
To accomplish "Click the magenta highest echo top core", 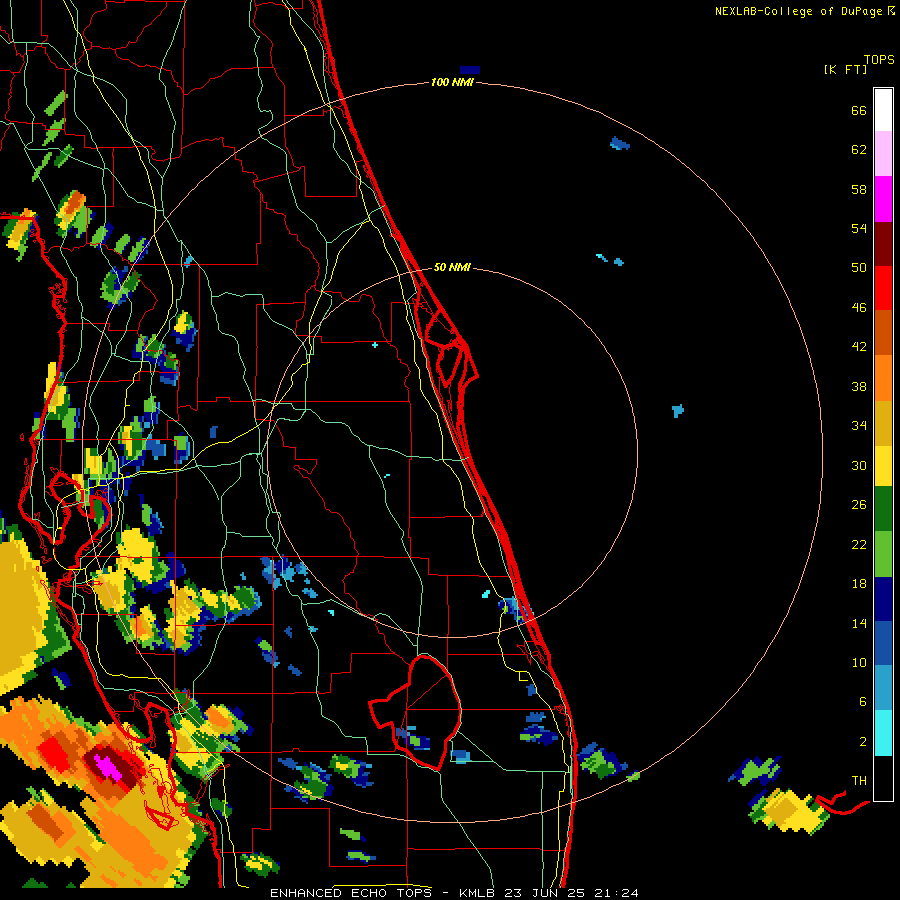I will tap(107, 767).
